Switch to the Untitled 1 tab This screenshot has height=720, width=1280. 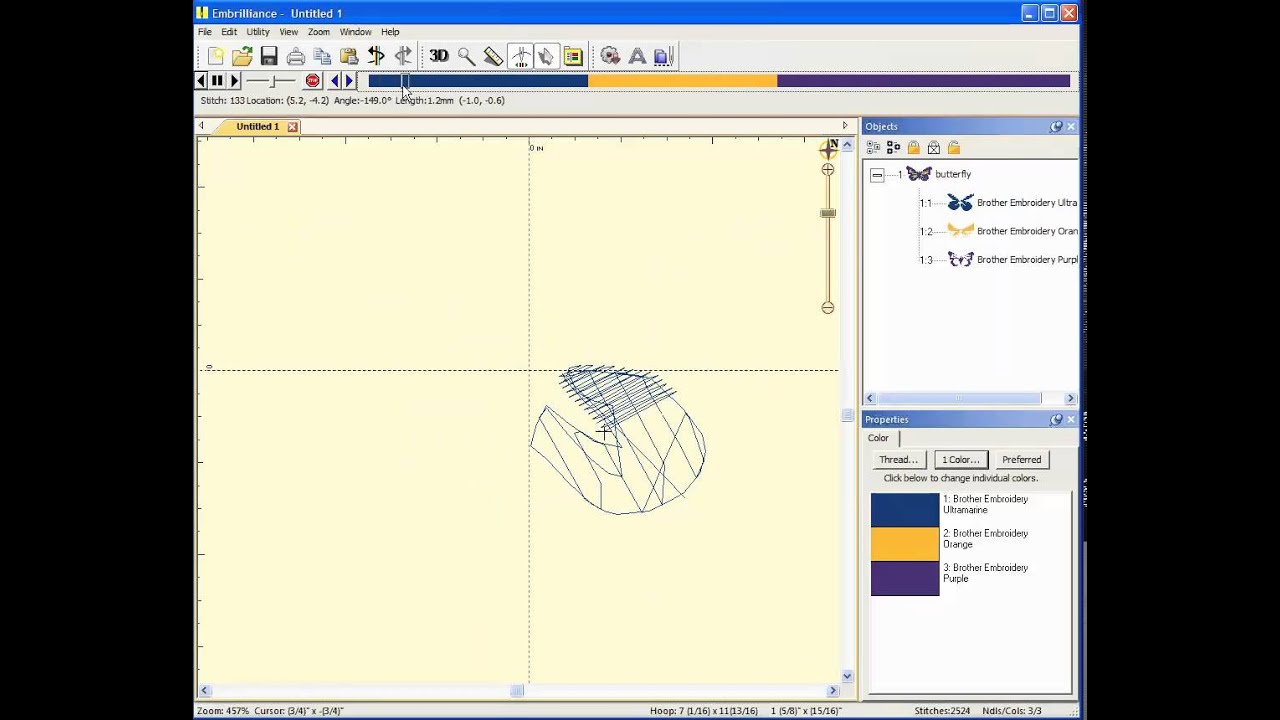258,127
